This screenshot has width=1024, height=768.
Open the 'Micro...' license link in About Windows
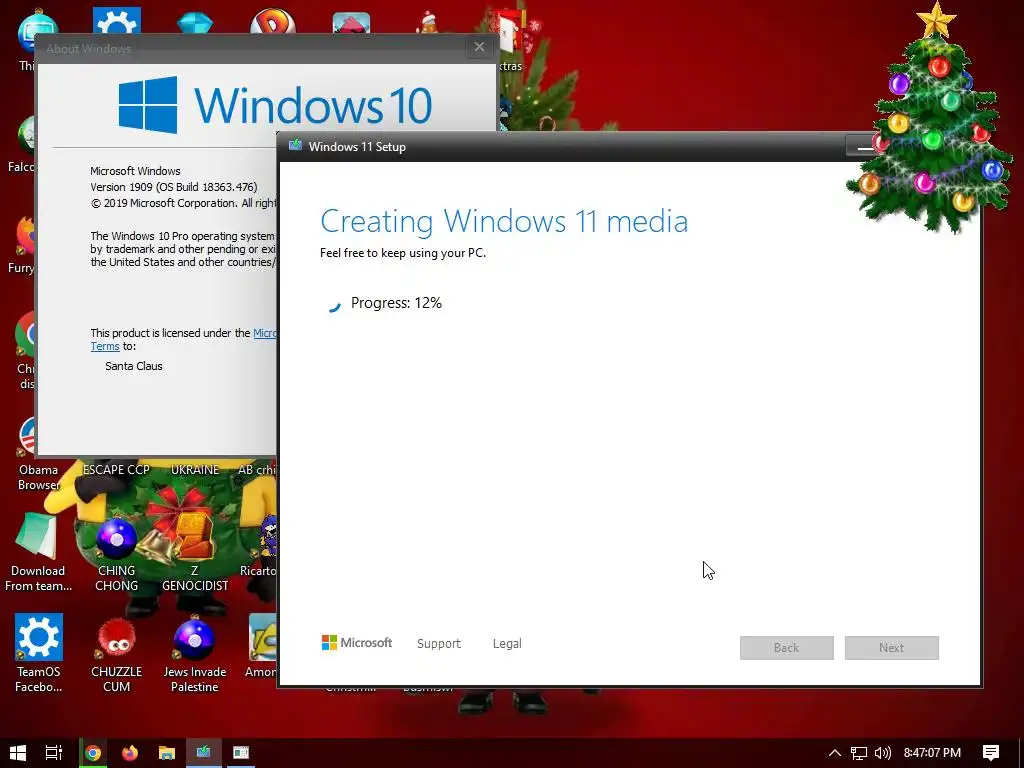click(264, 333)
